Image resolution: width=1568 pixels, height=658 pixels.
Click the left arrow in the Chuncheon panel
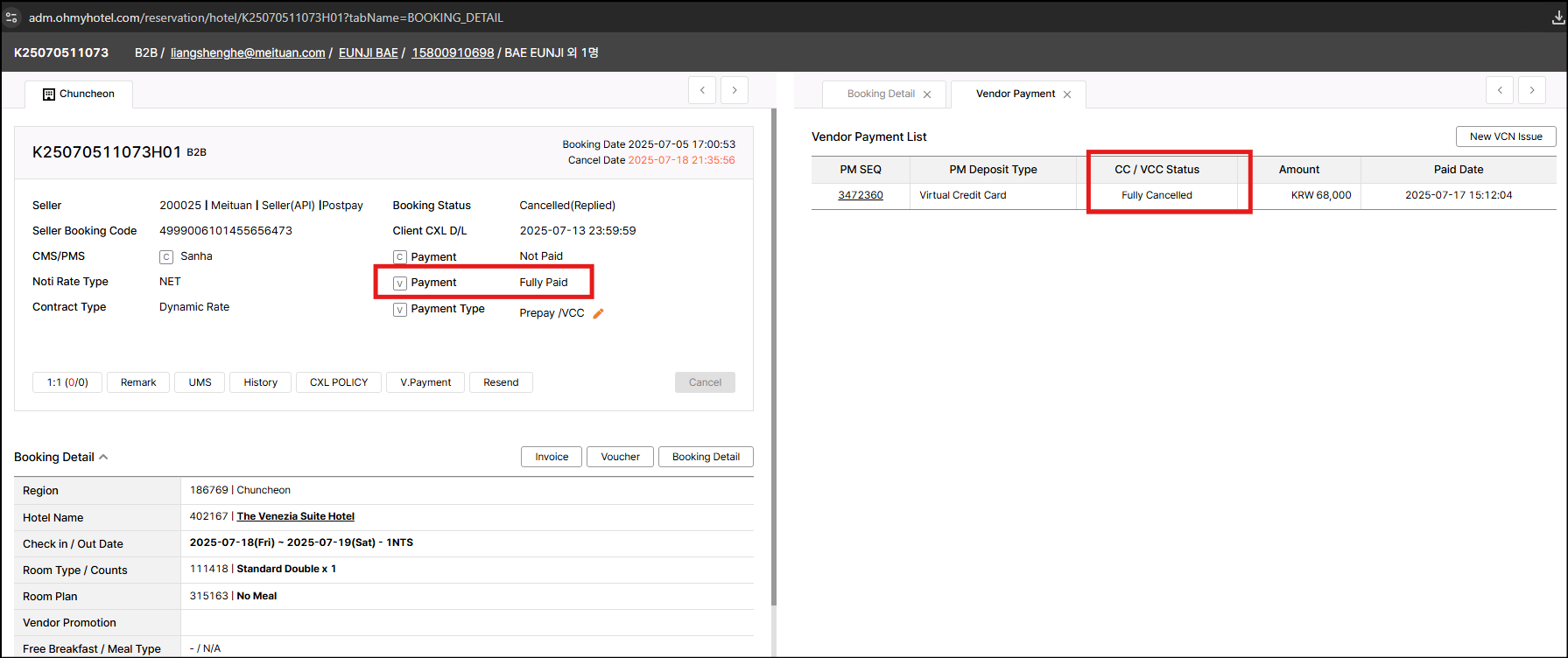702,90
